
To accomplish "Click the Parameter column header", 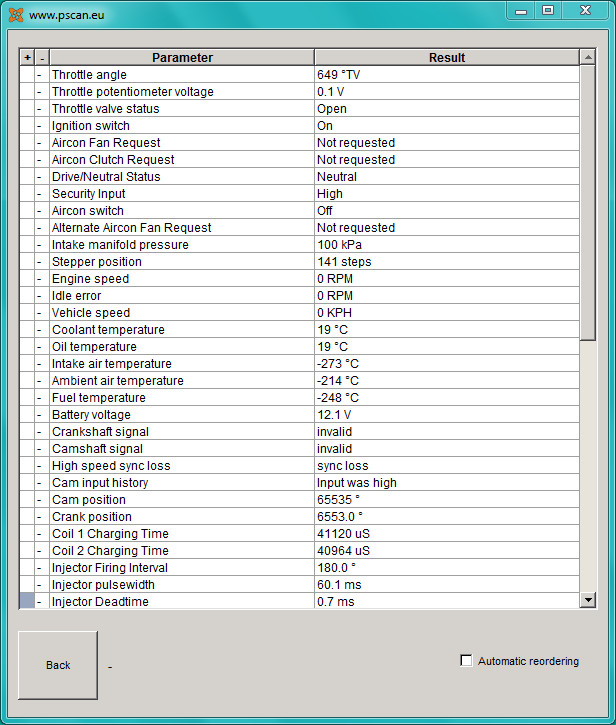I will click(x=182, y=57).
